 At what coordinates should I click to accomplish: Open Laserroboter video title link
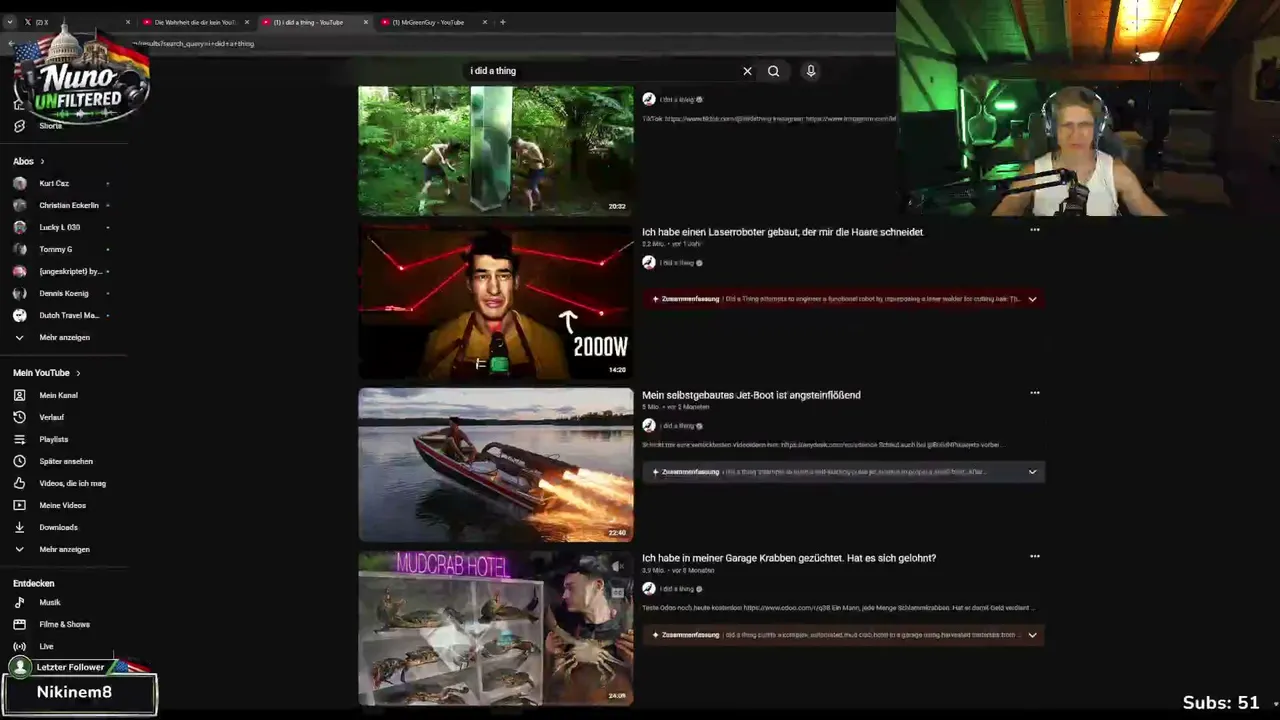(782, 232)
